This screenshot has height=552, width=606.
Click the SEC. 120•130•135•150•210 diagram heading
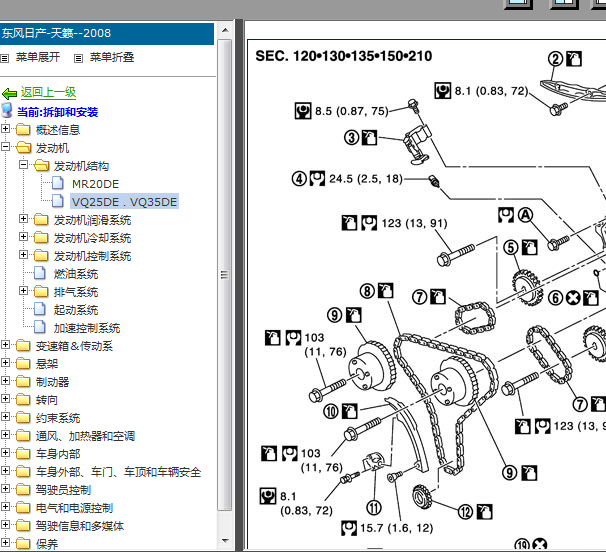coord(344,56)
